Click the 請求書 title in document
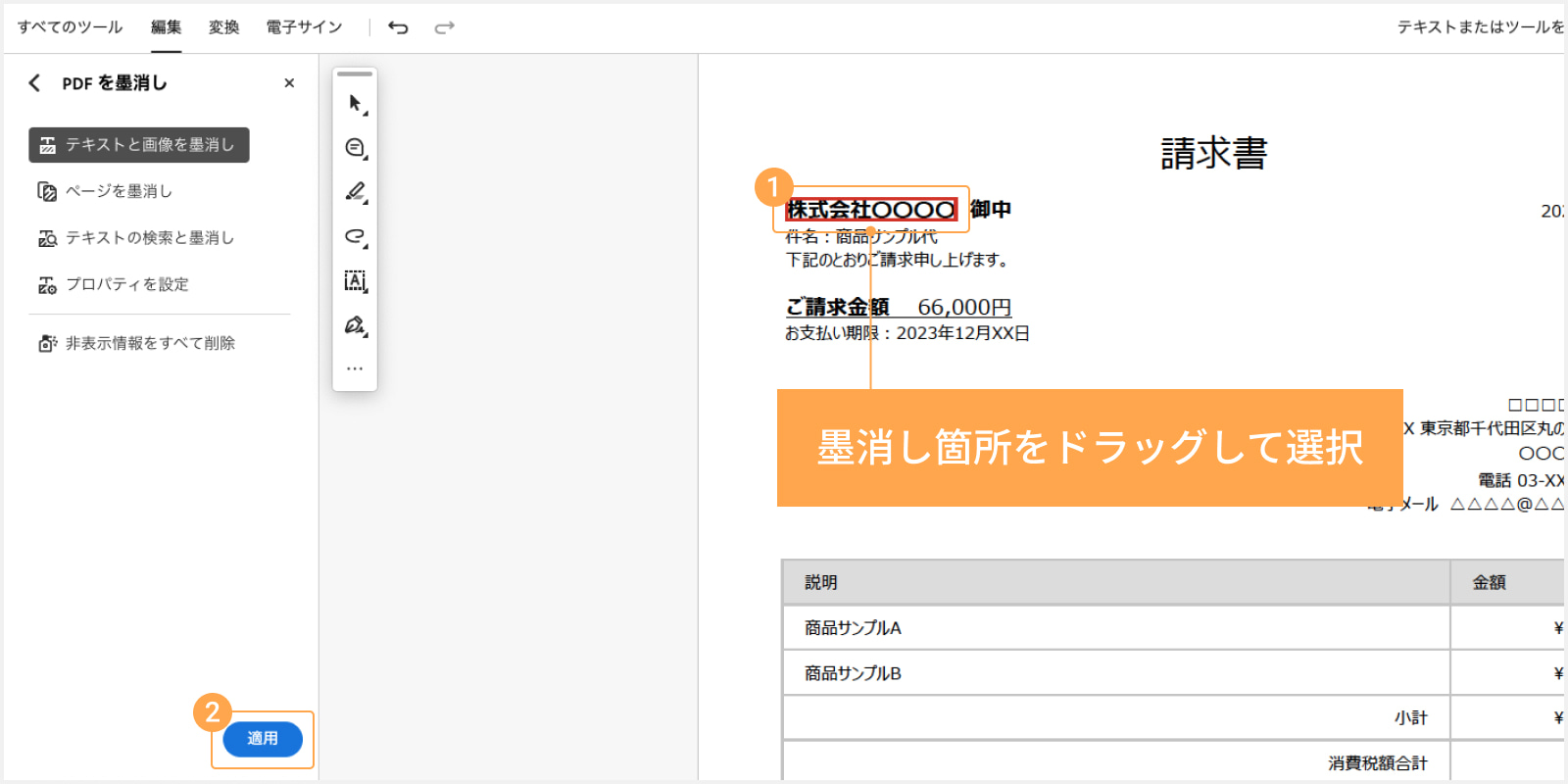 1214,154
